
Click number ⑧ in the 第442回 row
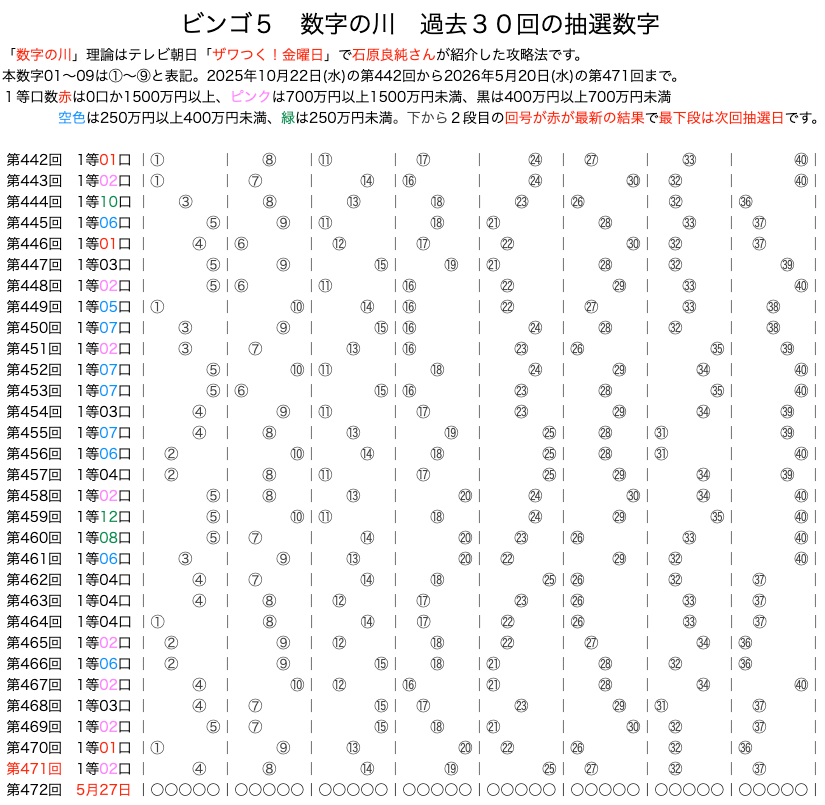tap(269, 160)
